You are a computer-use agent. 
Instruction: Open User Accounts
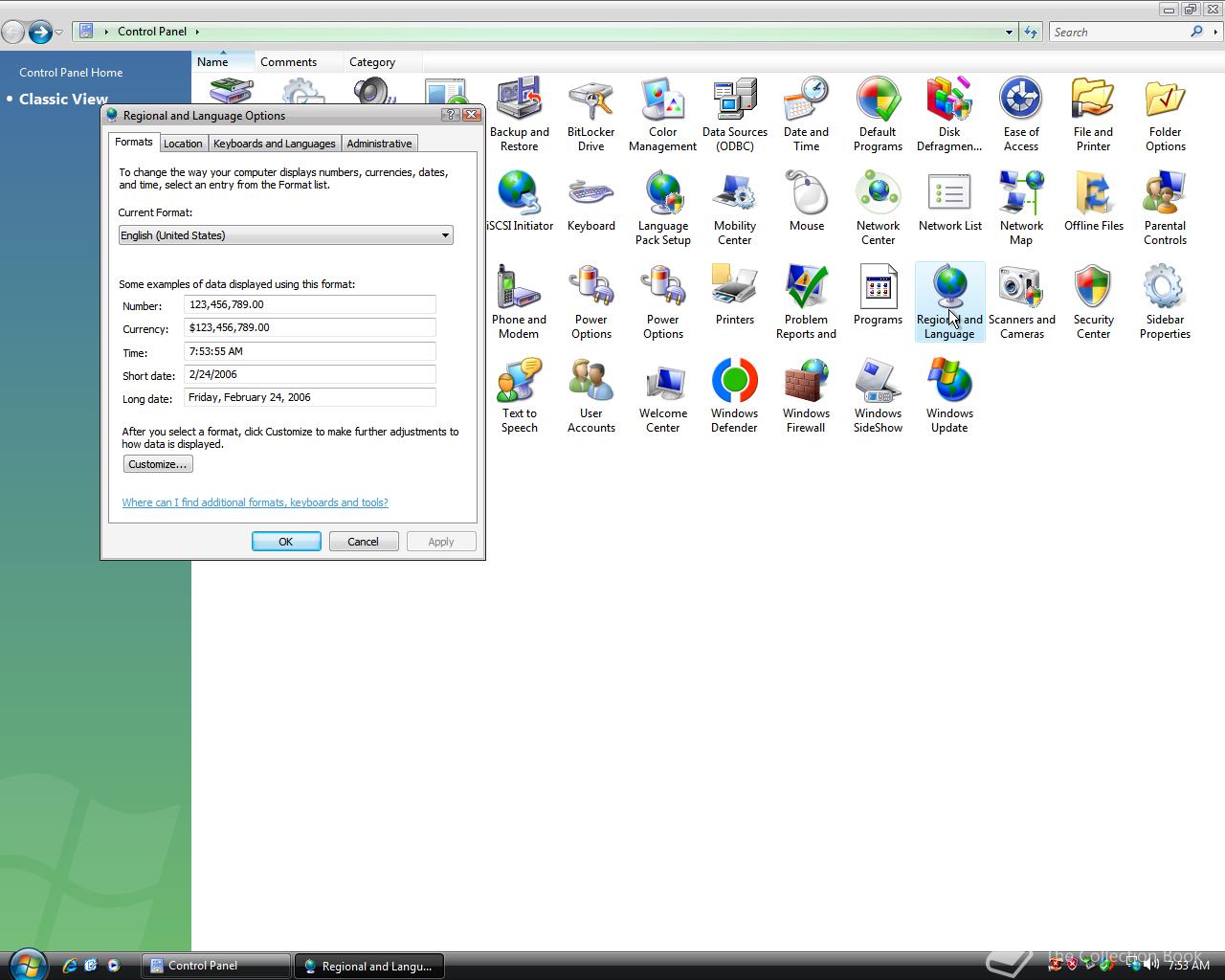590,396
